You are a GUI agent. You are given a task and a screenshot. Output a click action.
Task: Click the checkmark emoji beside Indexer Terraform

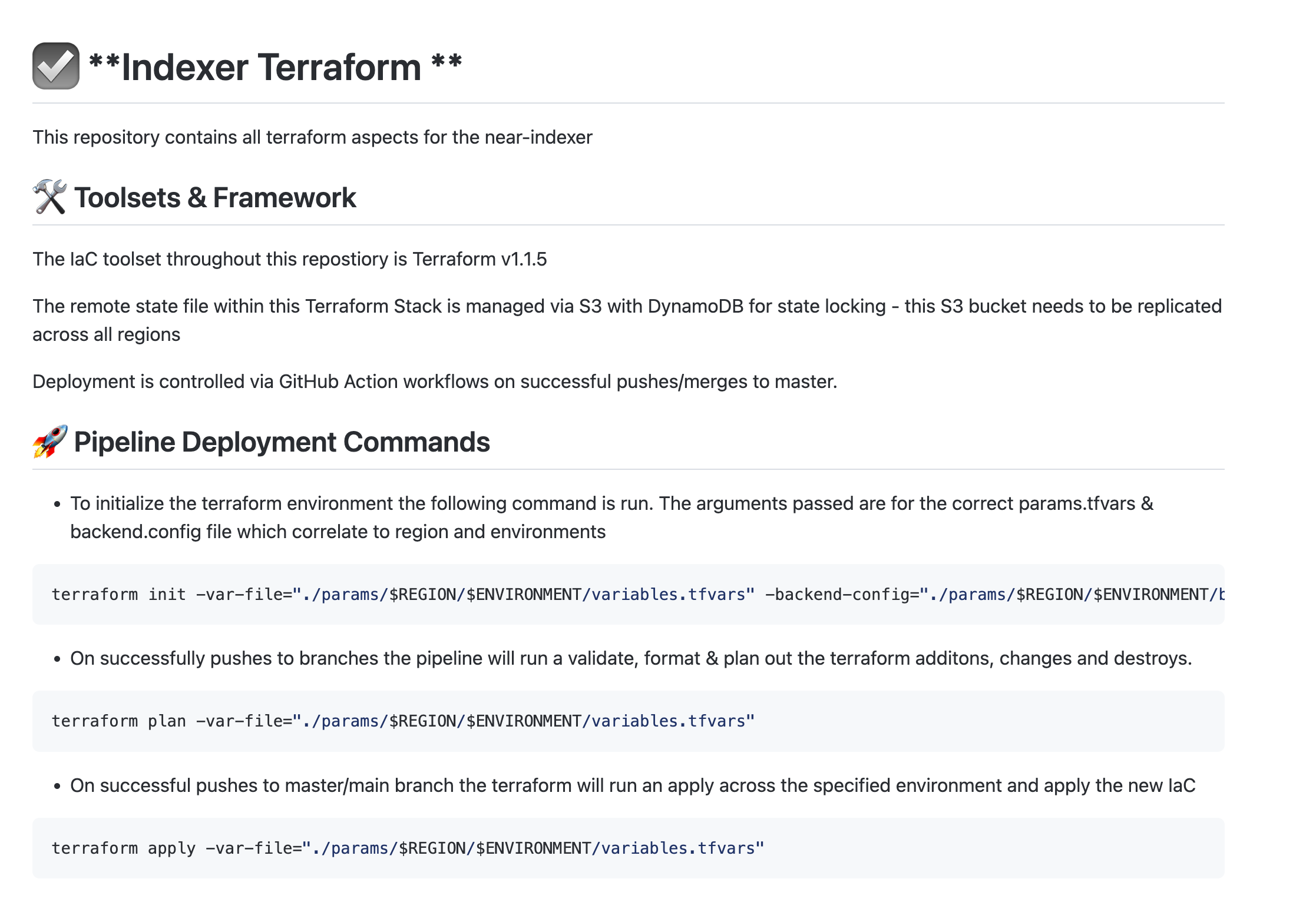(56, 66)
